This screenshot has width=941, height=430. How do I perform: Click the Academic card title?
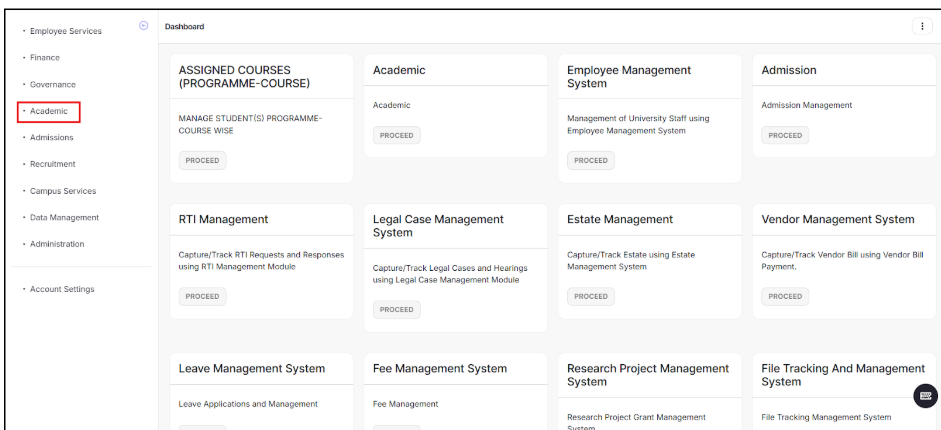coord(399,70)
